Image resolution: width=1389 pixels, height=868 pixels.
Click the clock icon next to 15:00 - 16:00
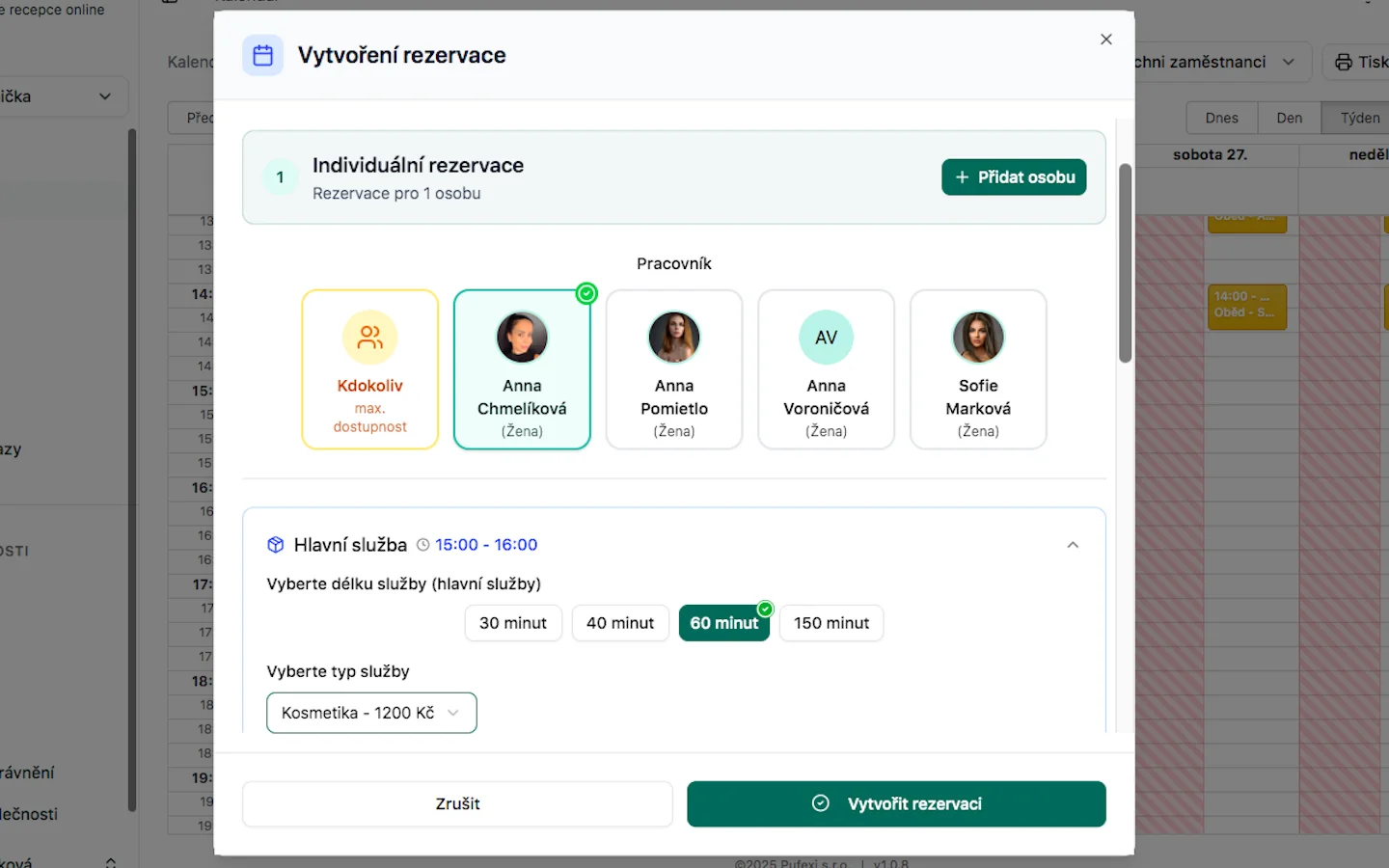[x=422, y=545]
